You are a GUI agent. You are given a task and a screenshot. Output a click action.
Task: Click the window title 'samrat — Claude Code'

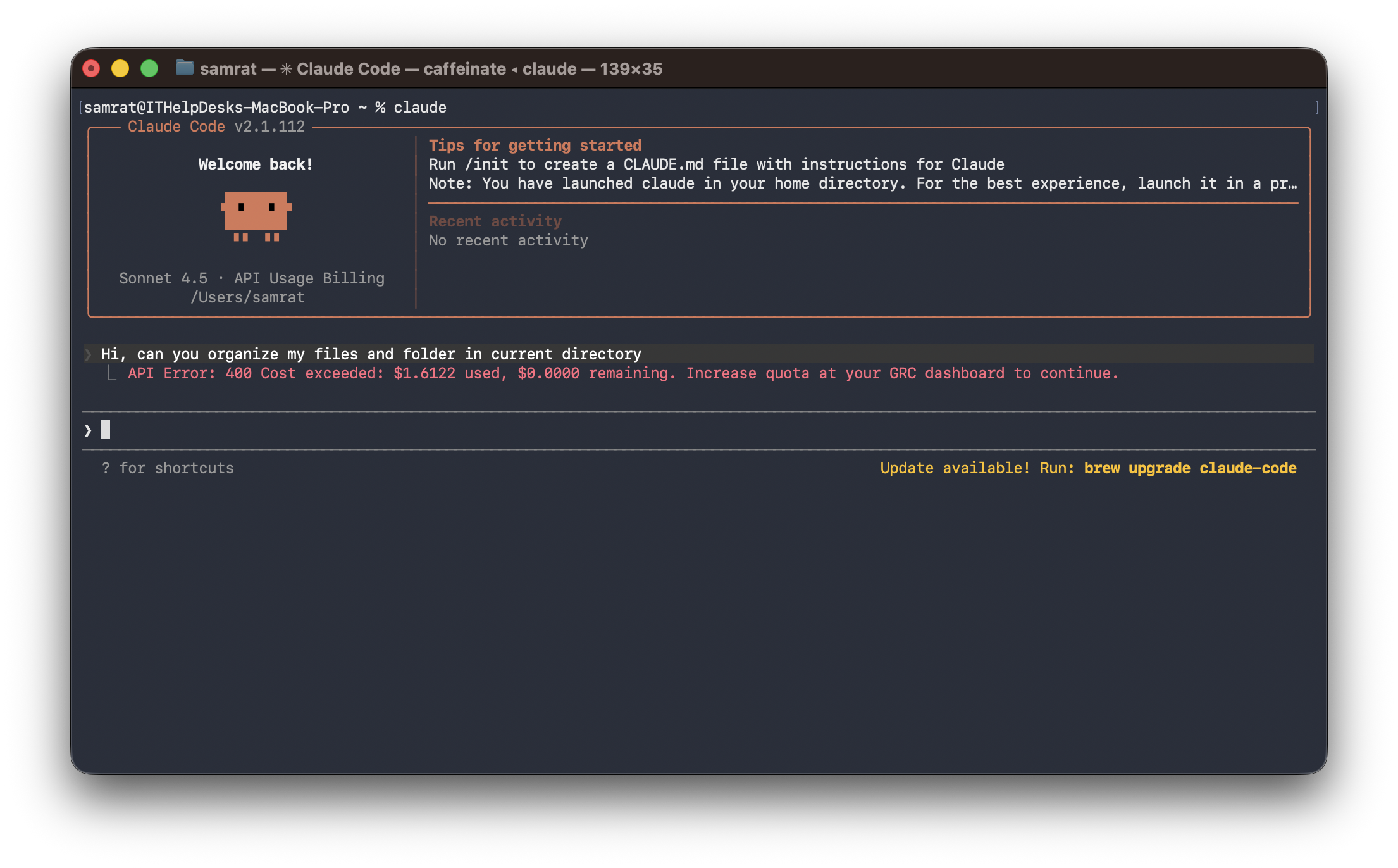[431, 68]
